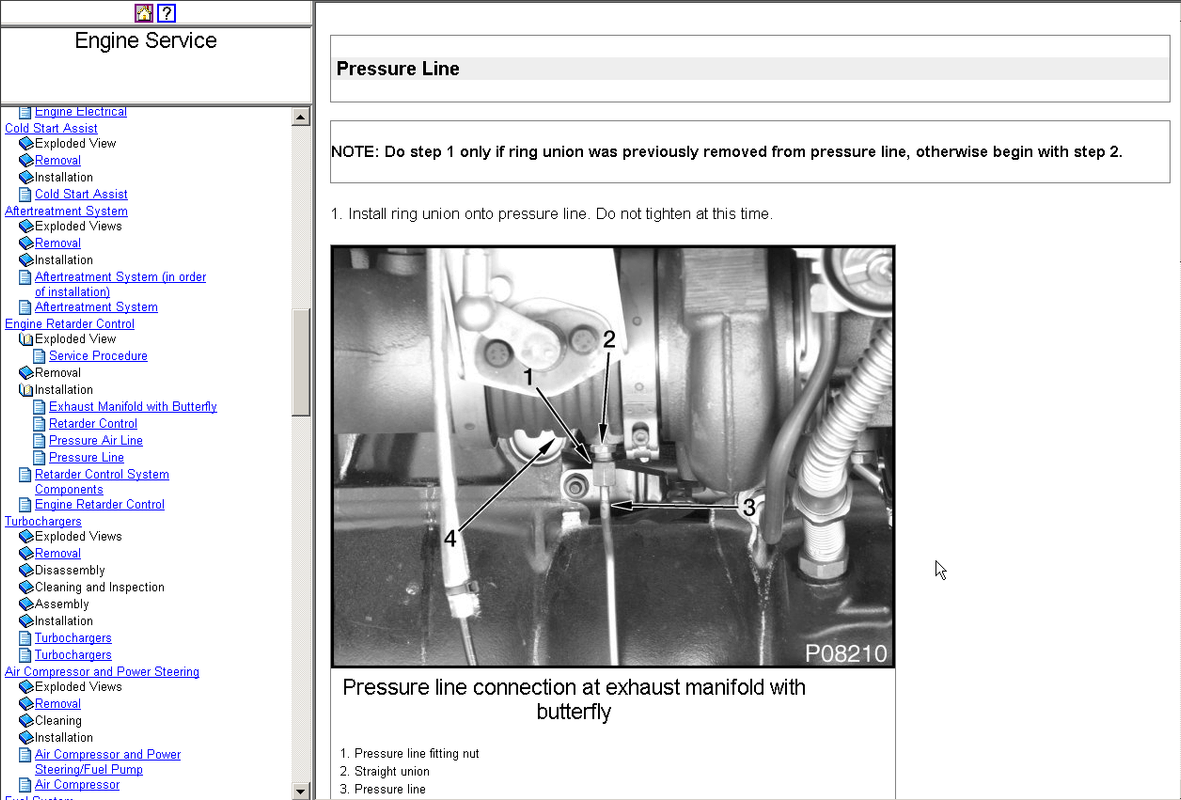
Task: Click the Pressure Line page heading
Action: coord(398,69)
